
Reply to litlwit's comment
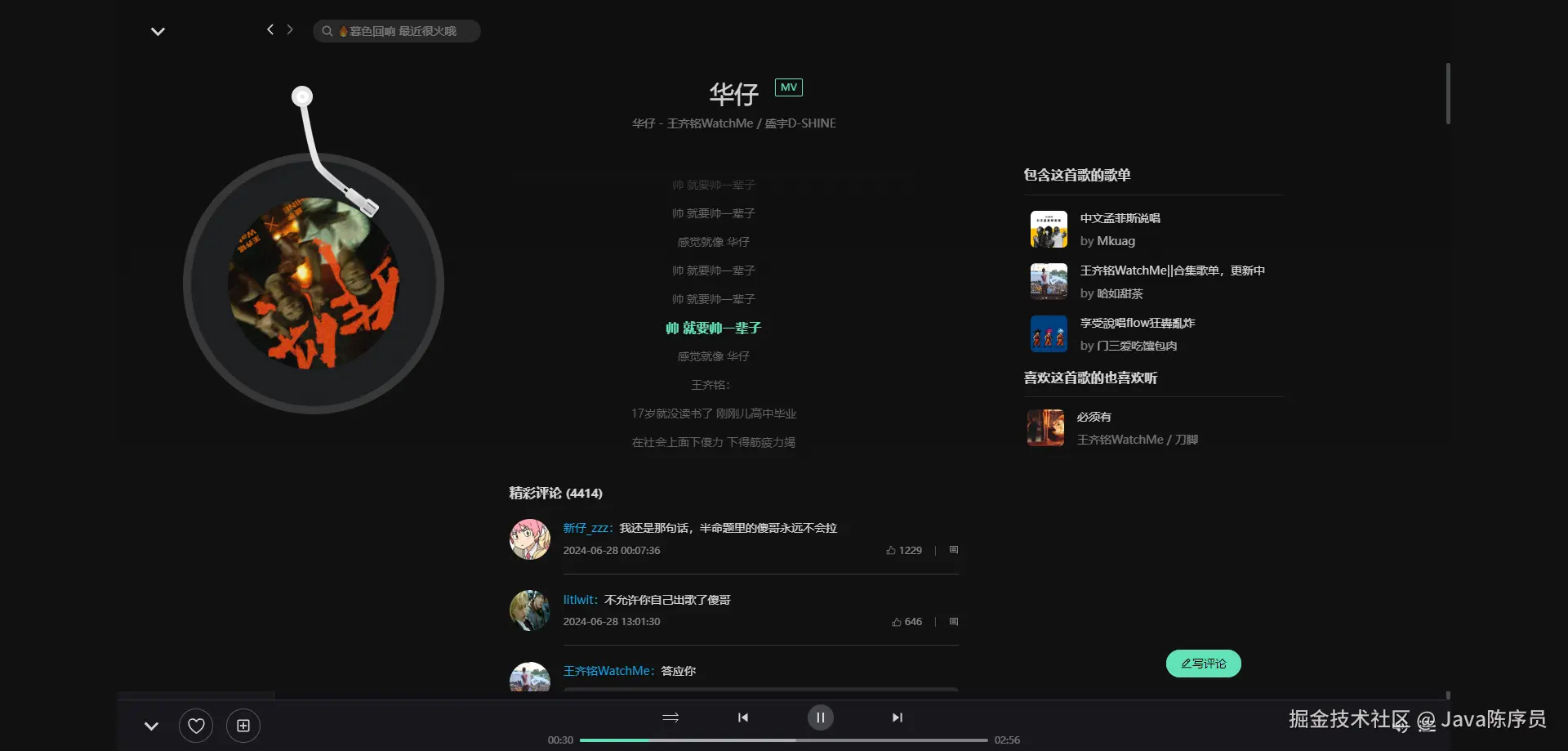pyautogui.click(x=953, y=622)
